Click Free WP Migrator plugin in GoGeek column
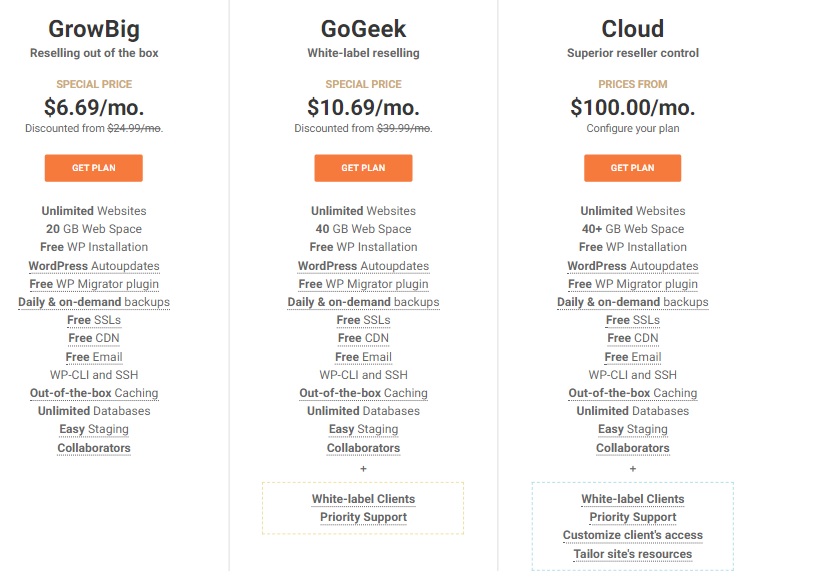The width and height of the screenshot is (819, 580). pyautogui.click(x=364, y=284)
